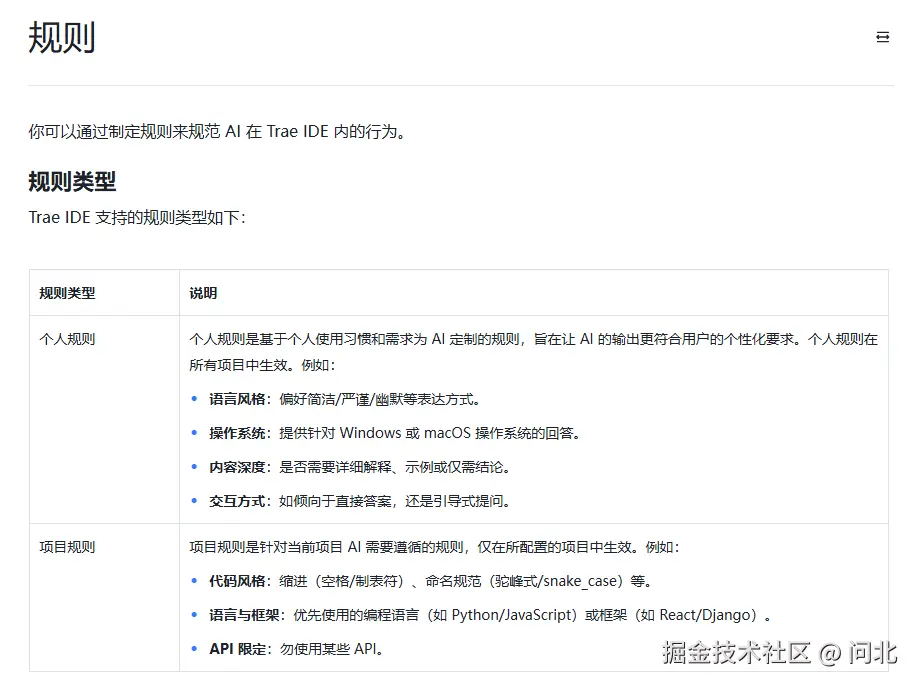Click the bullet before API 限定

[x=193, y=649]
